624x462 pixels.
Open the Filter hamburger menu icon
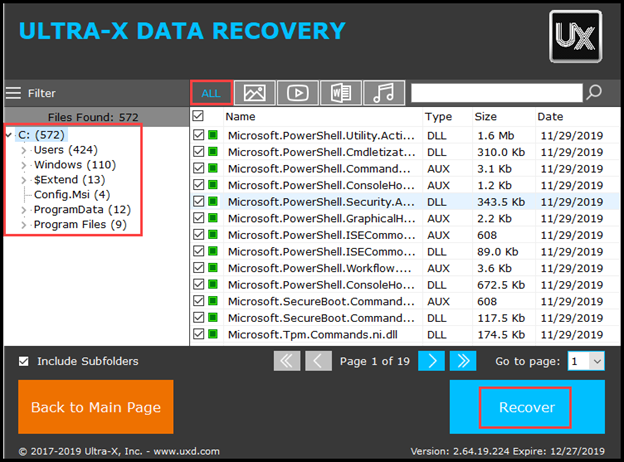[x=13, y=93]
